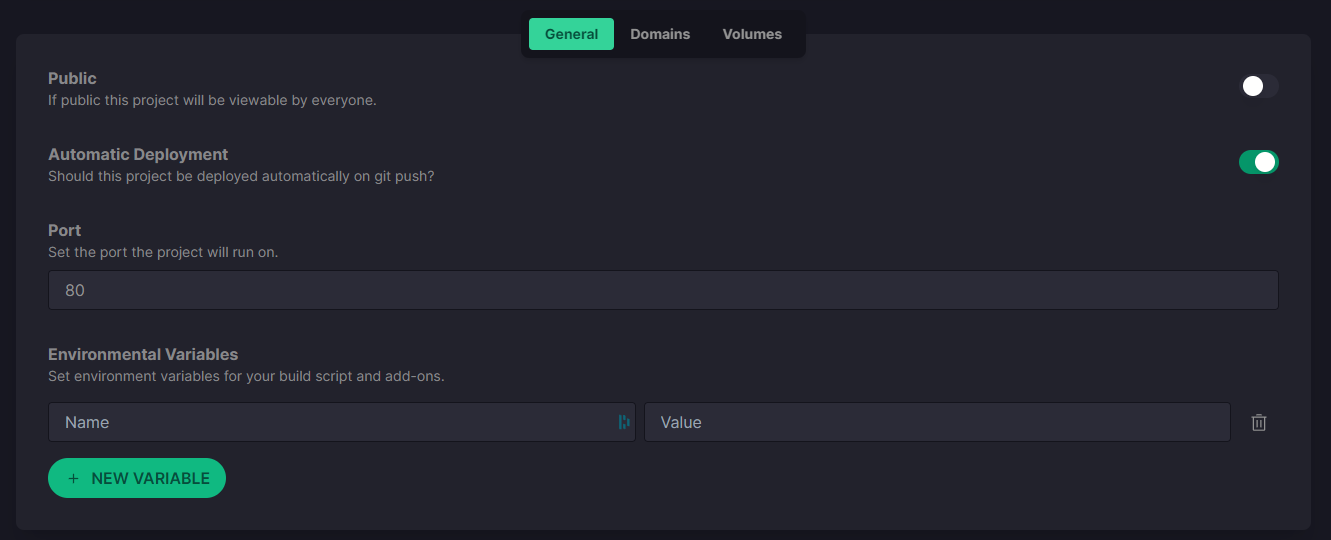Click the Public setting heading
This screenshot has width=1331, height=540.
pyautogui.click(x=72, y=78)
